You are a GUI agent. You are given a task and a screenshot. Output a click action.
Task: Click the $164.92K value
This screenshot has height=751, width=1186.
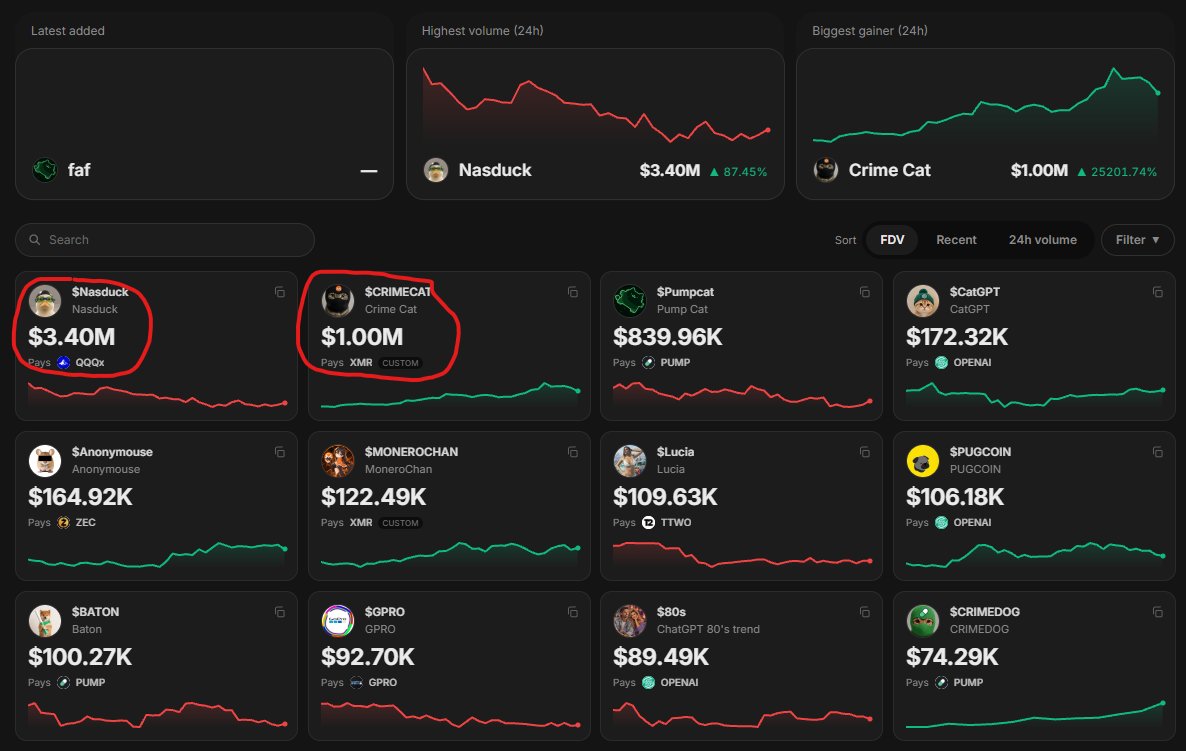(x=80, y=497)
